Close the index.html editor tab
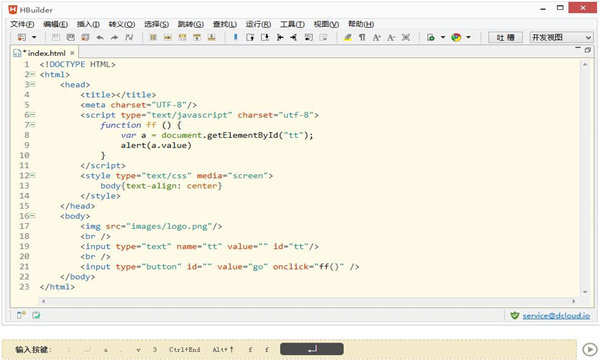Image resolution: width=600 pixels, height=360 pixels. click(x=72, y=53)
